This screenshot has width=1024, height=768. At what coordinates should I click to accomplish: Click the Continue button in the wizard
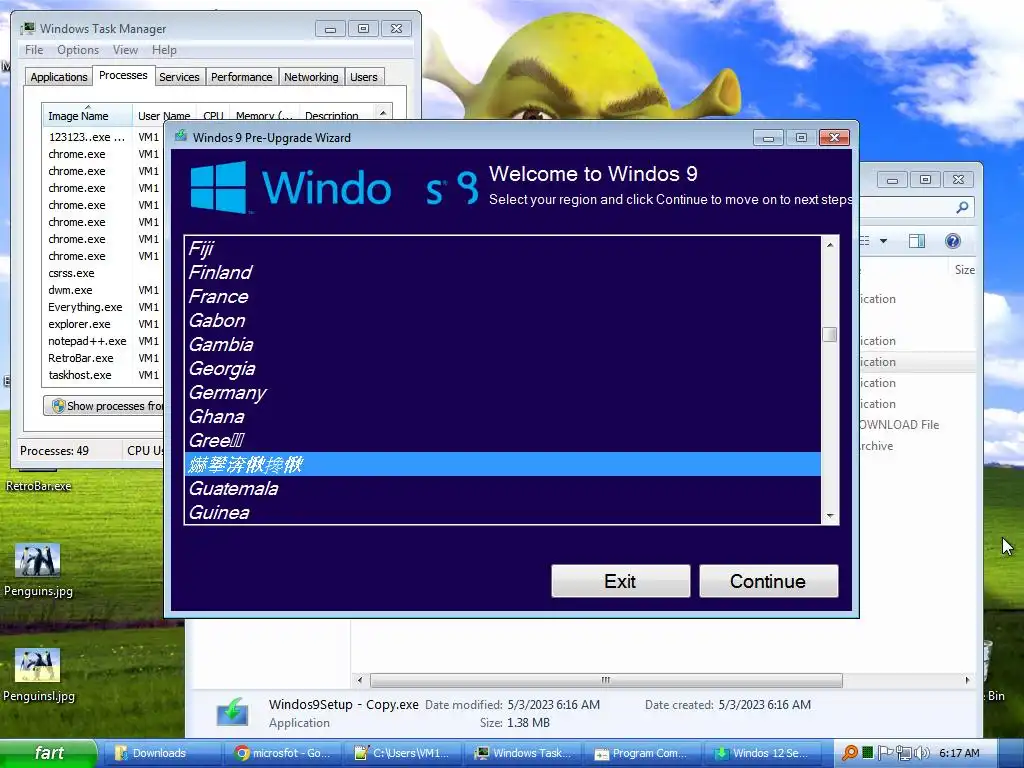pos(769,581)
